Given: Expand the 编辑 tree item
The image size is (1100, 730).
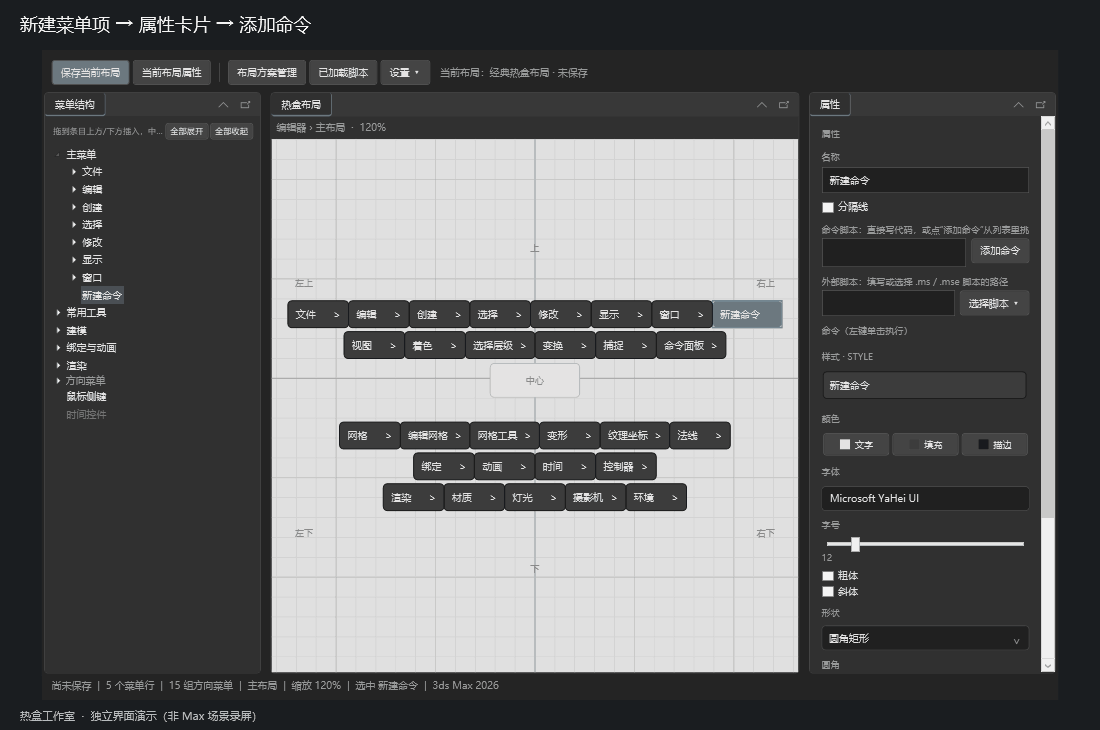Looking at the screenshot, I should click(x=74, y=189).
